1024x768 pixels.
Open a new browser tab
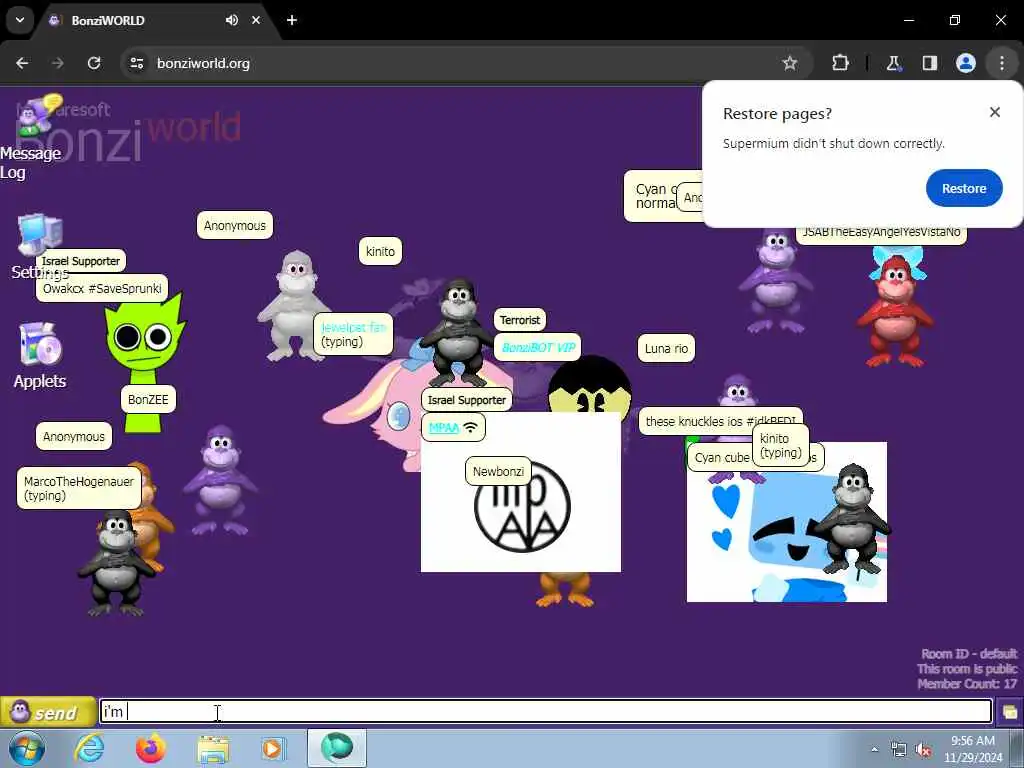click(x=292, y=20)
